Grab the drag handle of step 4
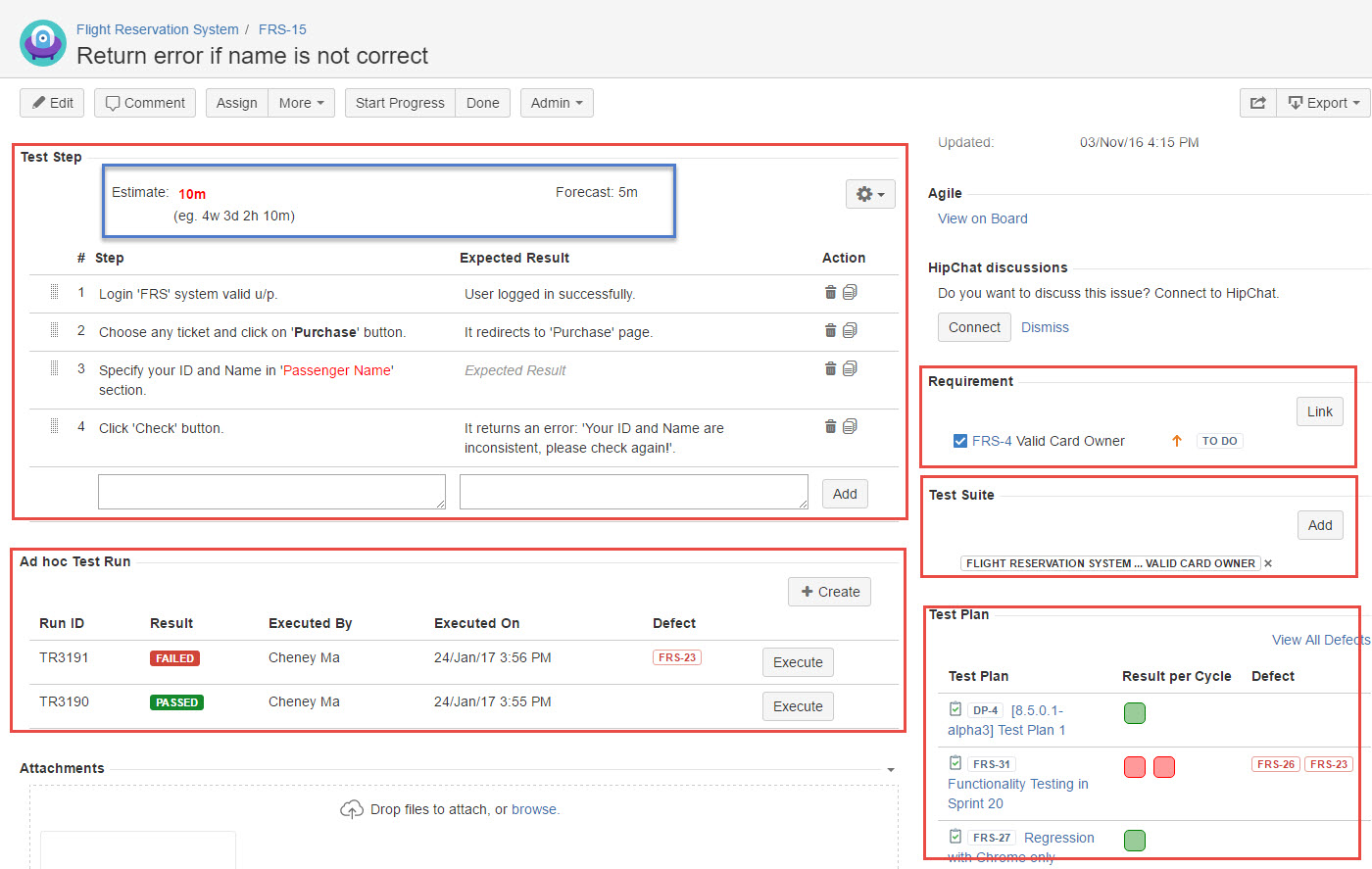1372x869 pixels. [54, 426]
